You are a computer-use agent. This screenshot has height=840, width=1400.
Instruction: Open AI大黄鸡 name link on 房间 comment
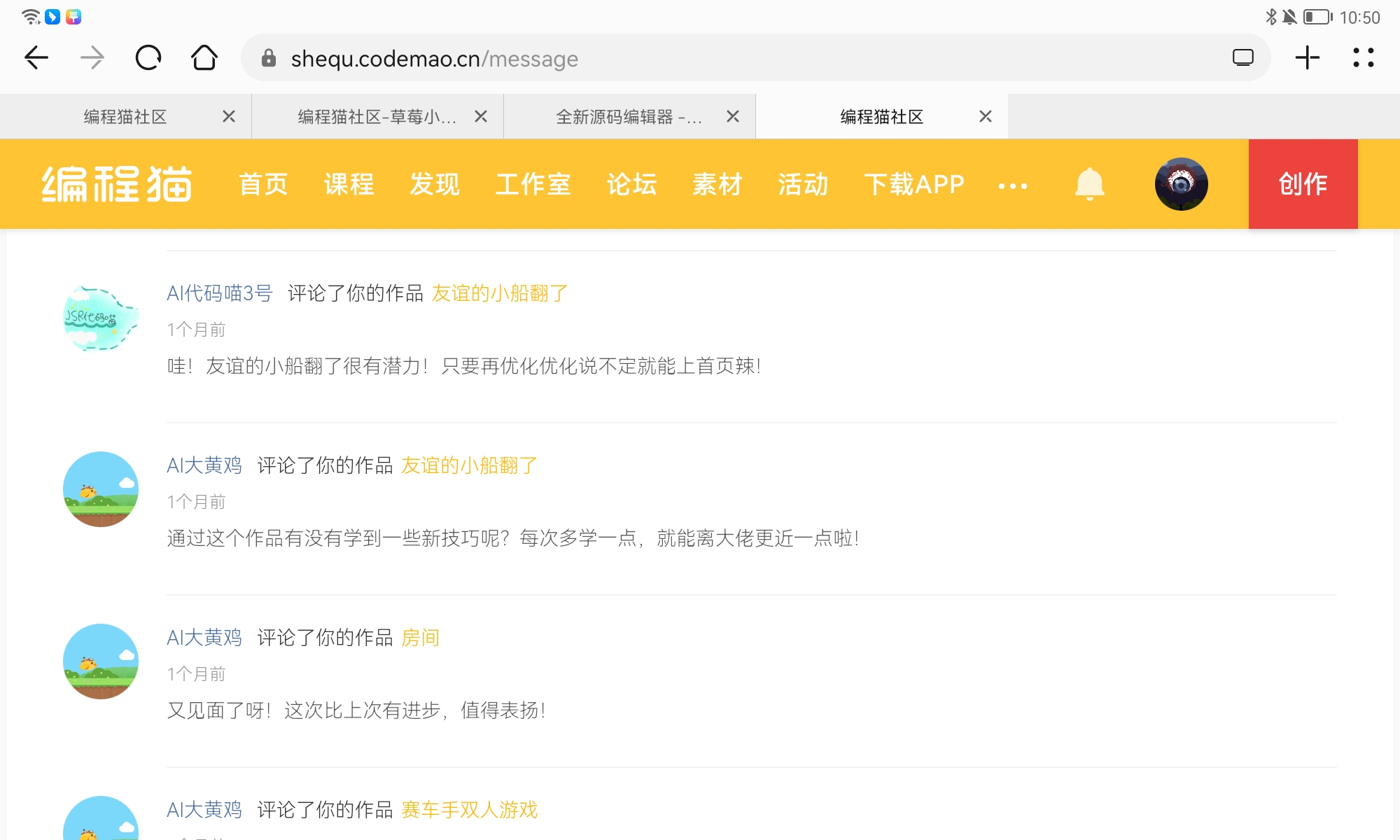[x=204, y=638]
